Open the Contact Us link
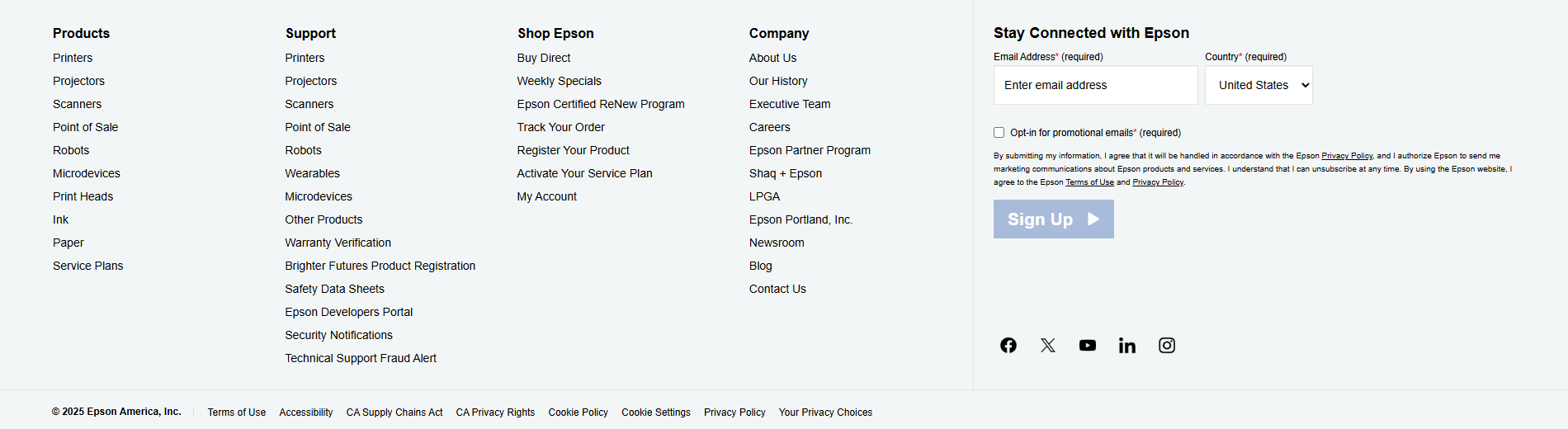 point(777,289)
